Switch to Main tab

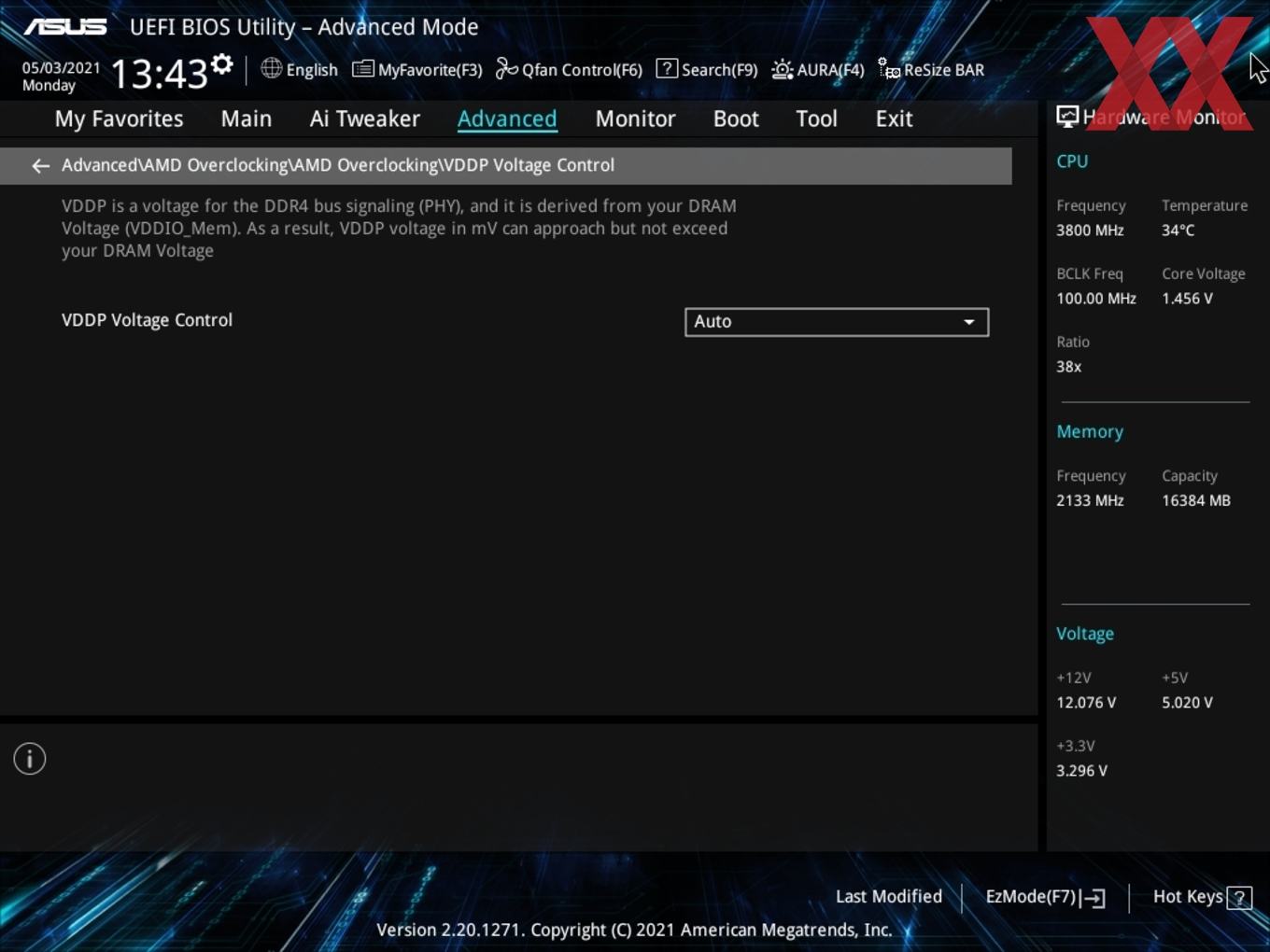coord(247,119)
